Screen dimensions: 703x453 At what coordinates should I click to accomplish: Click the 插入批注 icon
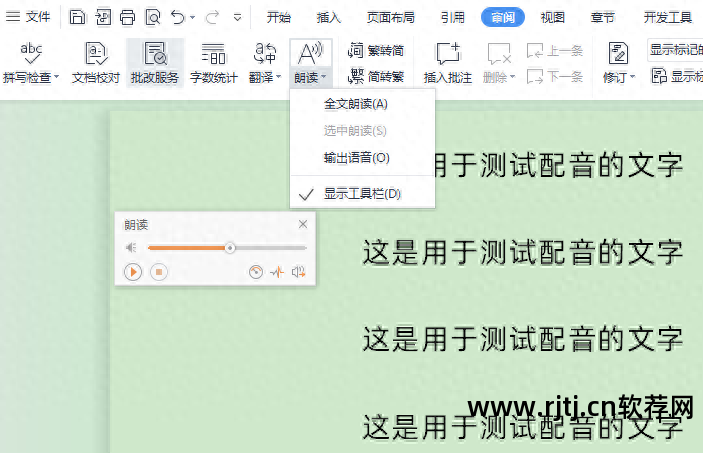coord(448,53)
